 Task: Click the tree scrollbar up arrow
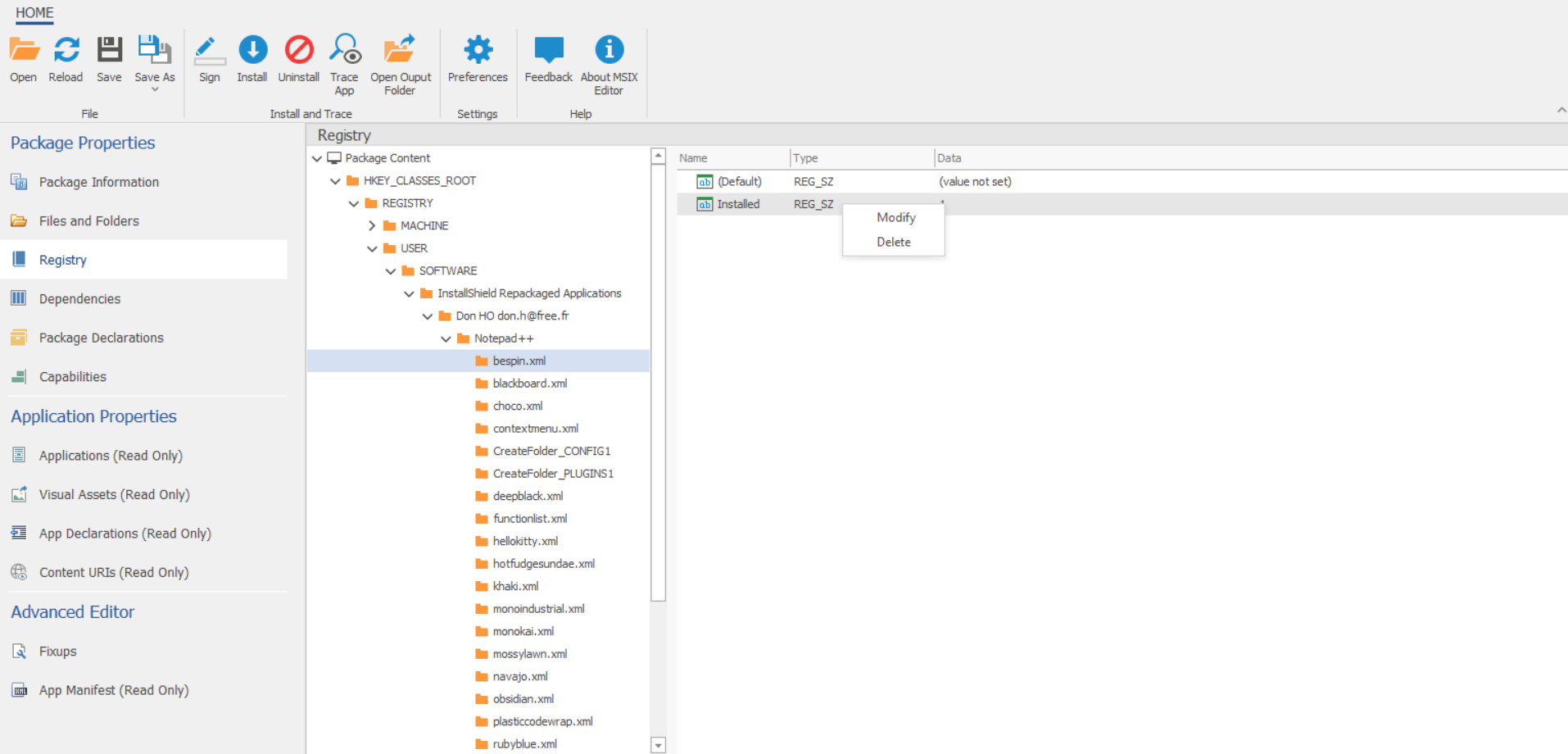(658, 156)
